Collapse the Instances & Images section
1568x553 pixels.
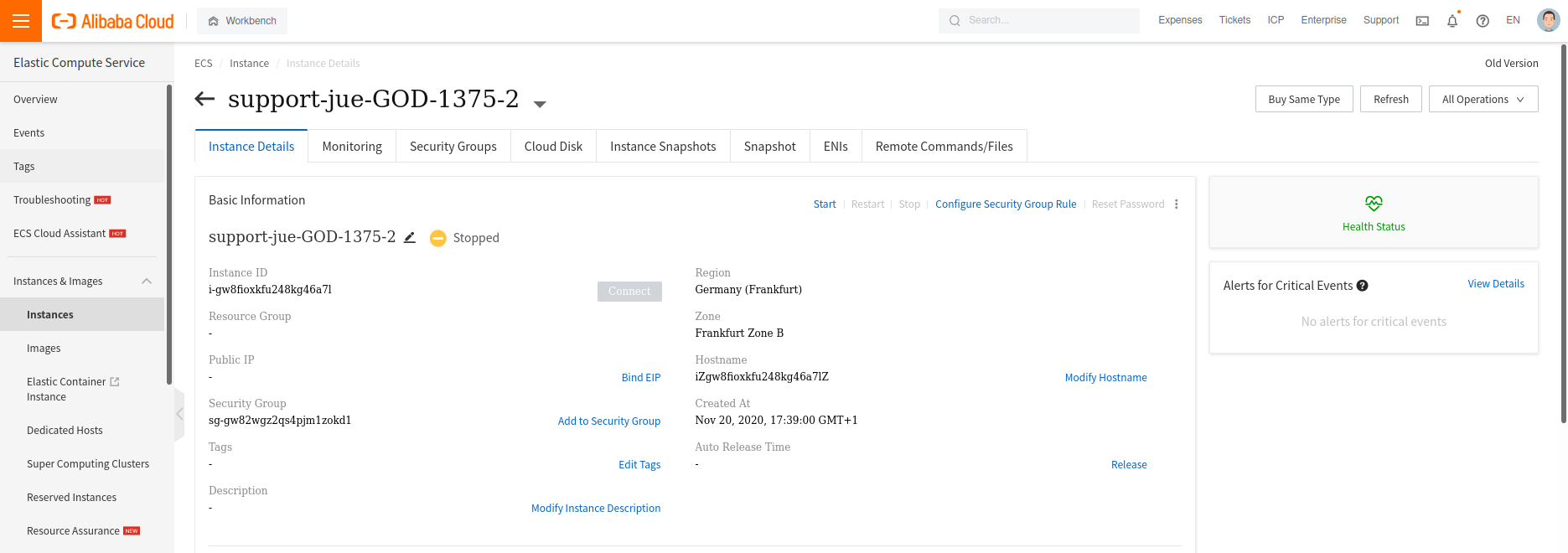[147, 282]
